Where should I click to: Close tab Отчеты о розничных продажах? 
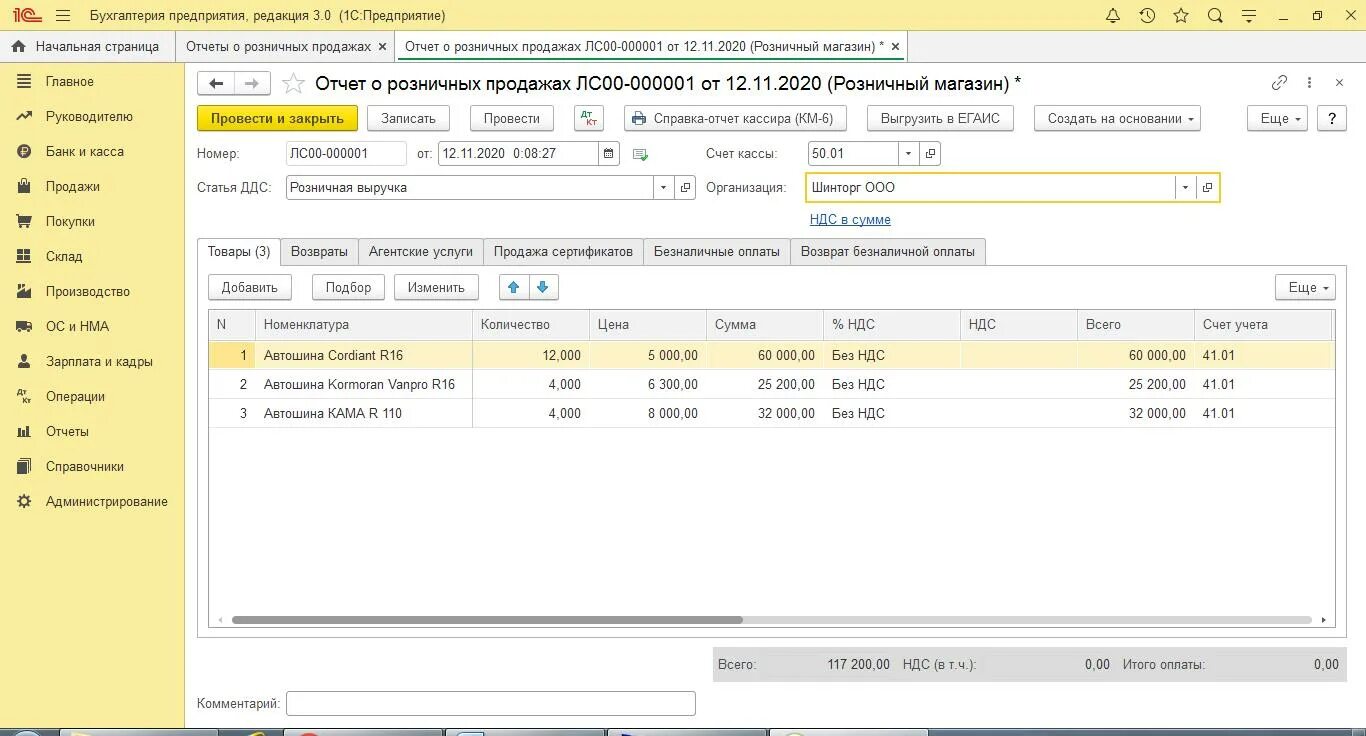coord(382,46)
